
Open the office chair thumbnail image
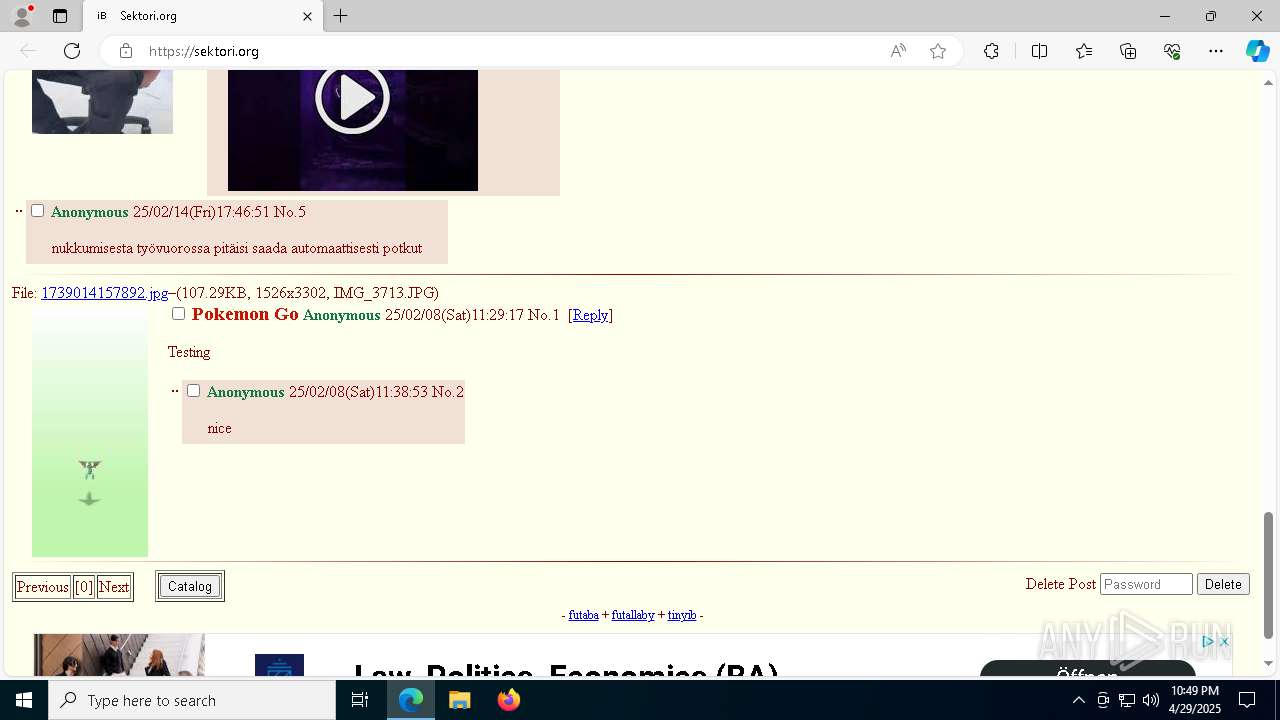pyautogui.click(x=102, y=102)
